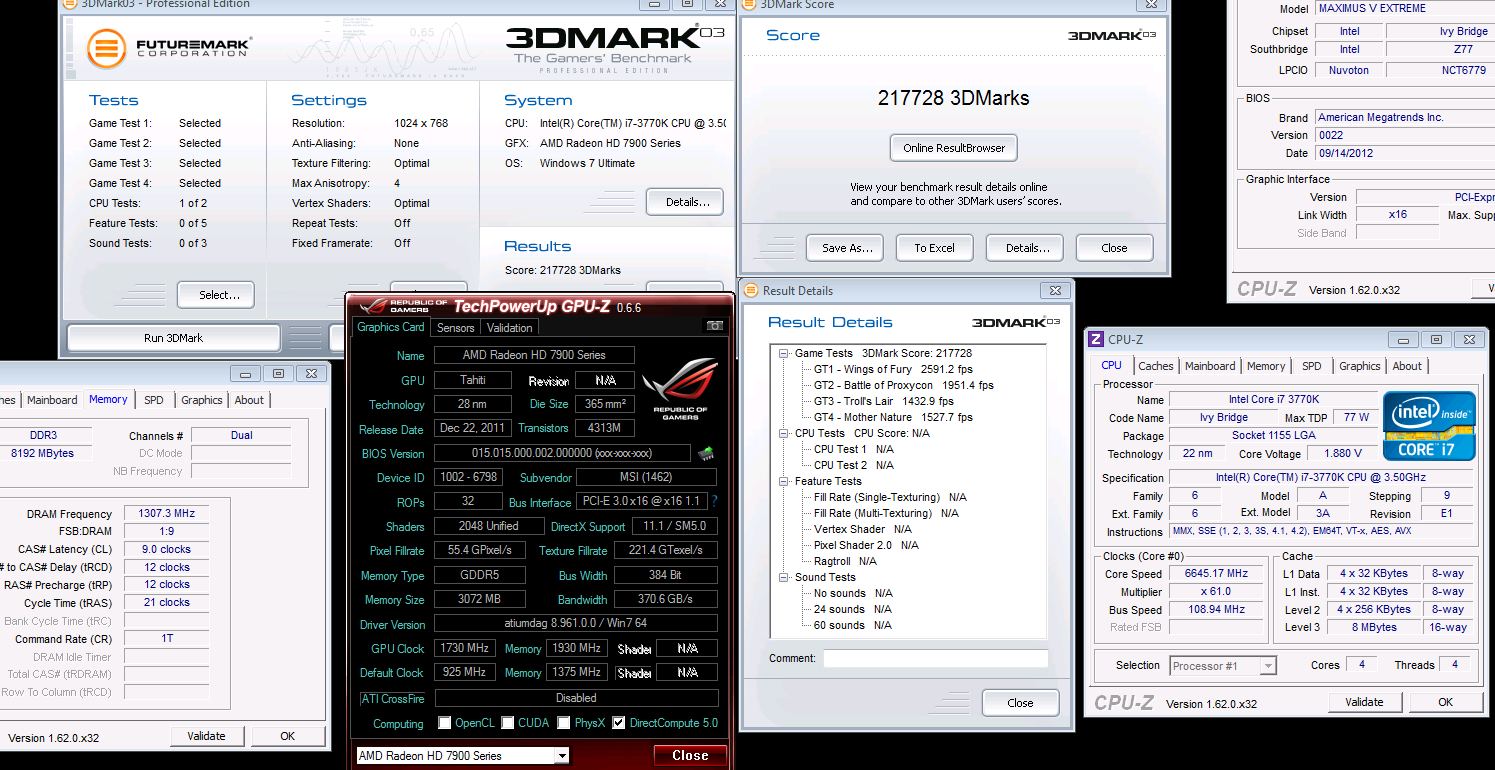The height and width of the screenshot is (770, 1495).
Task: Open the Mainboard tab in CPU-Z processor window
Action: (x=1210, y=366)
